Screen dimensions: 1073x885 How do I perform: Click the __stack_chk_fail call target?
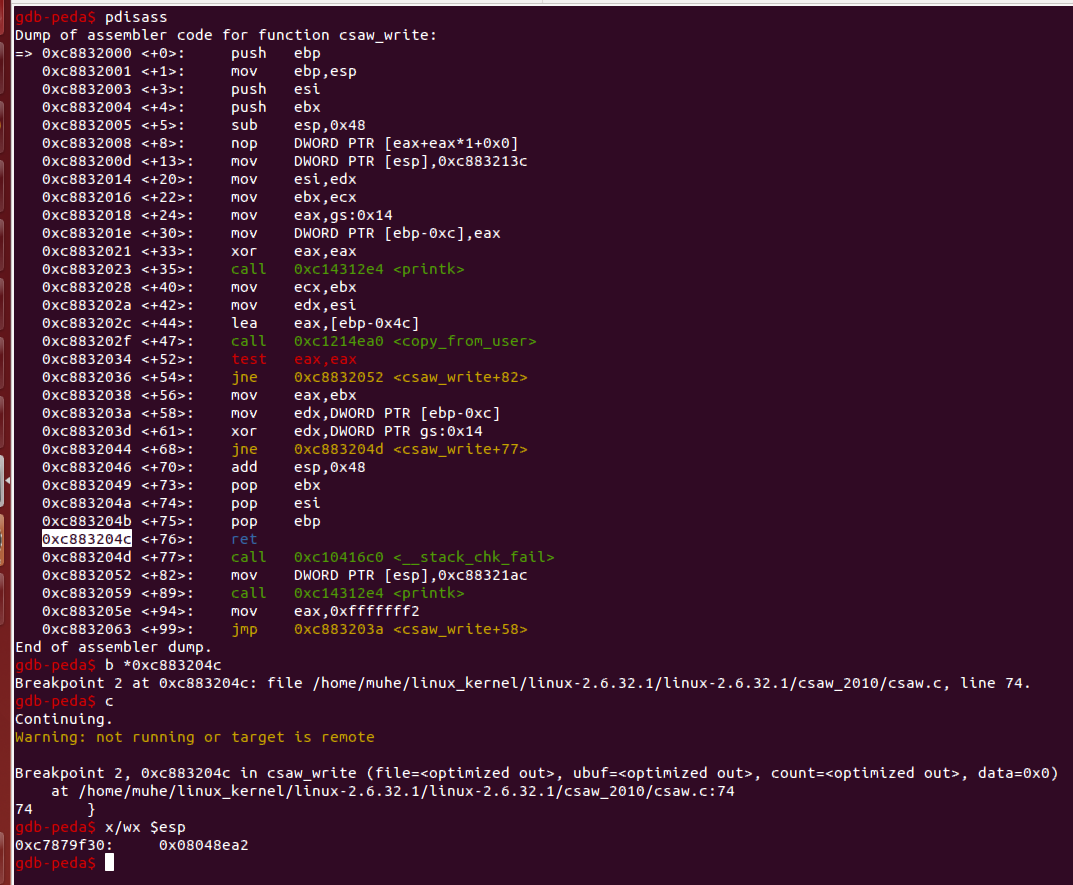click(x=424, y=557)
